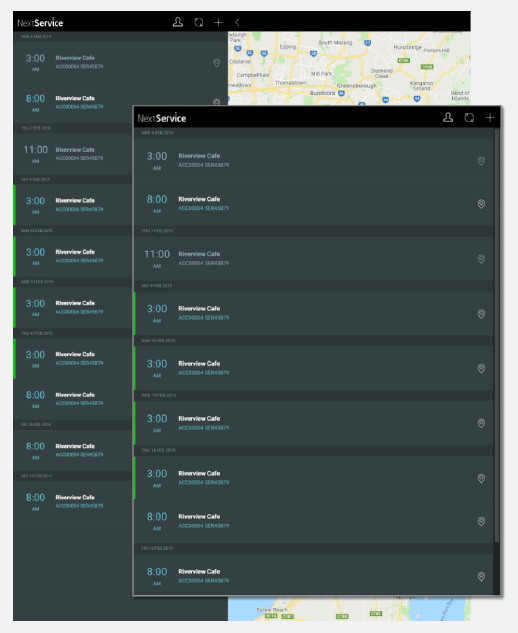This screenshot has height=633, width=518.
Task: Show location pin for 3:00 AM WED 6 FEB, front window
Action: [481, 161]
